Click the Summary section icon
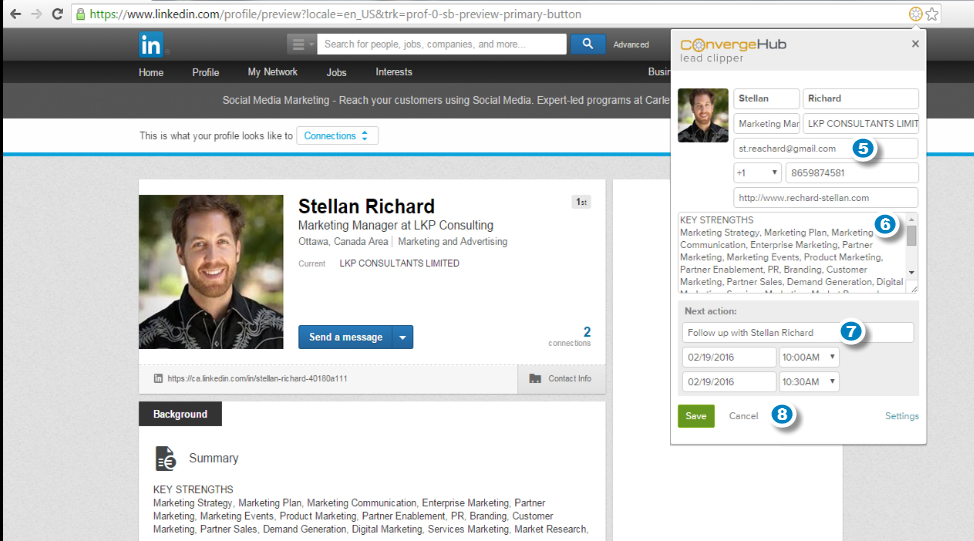 click(165, 458)
